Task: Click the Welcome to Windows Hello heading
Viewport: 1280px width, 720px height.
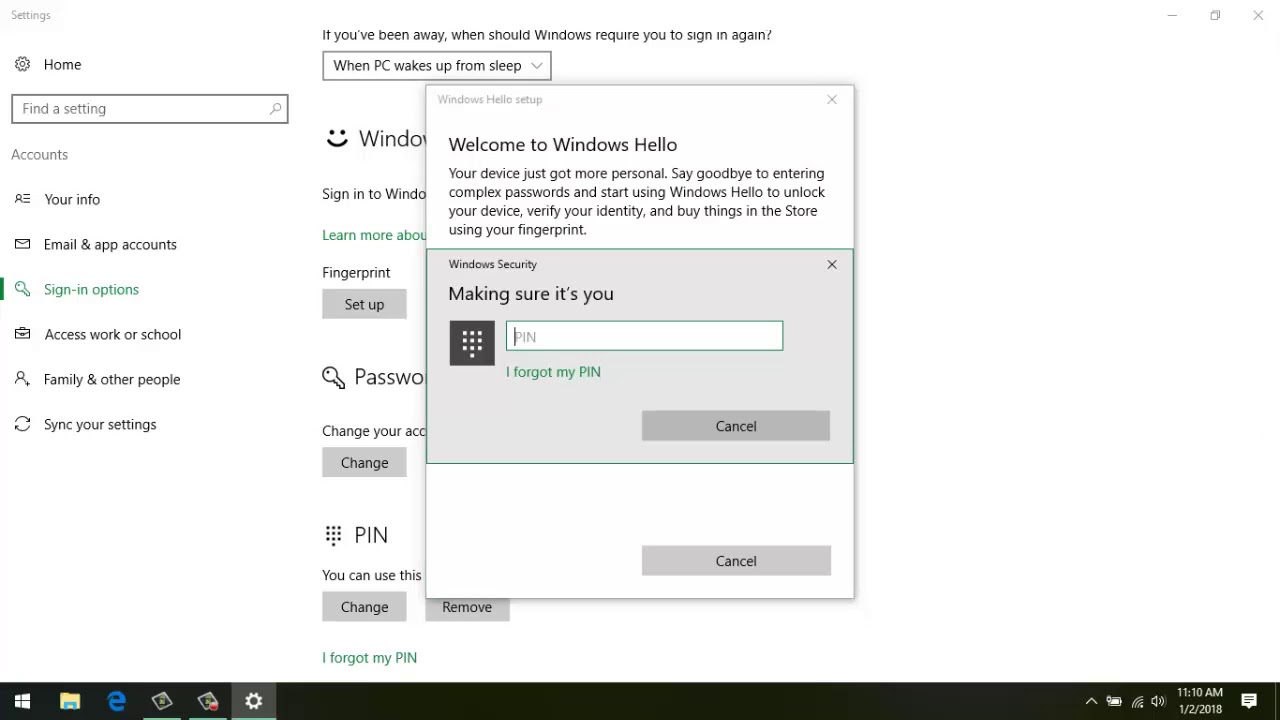Action: click(x=563, y=145)
